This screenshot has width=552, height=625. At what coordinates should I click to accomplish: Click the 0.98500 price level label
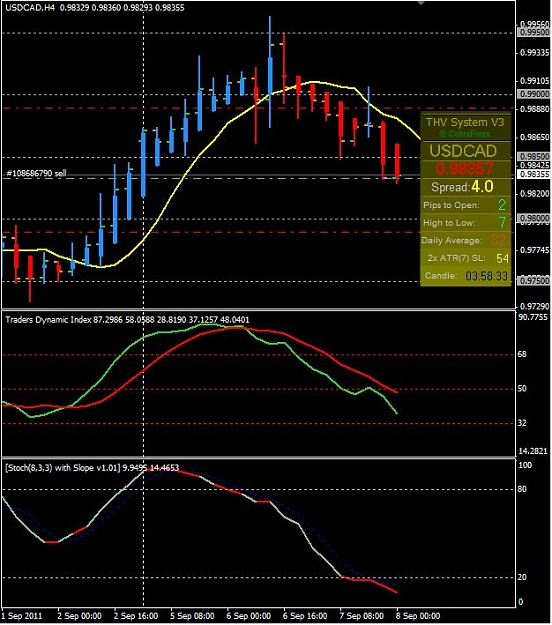[x=534, y=156]
